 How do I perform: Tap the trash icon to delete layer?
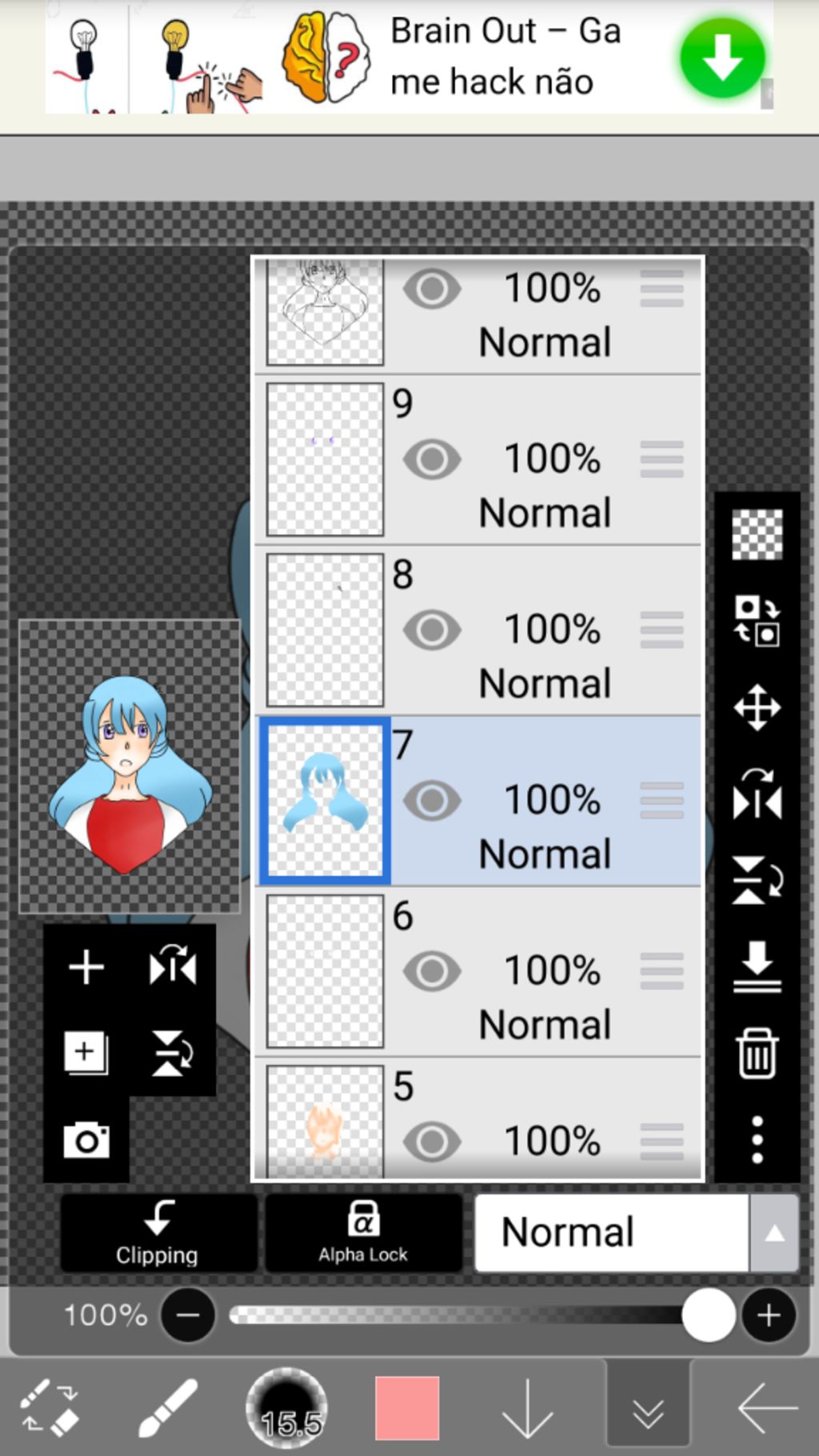point(757,1054)
